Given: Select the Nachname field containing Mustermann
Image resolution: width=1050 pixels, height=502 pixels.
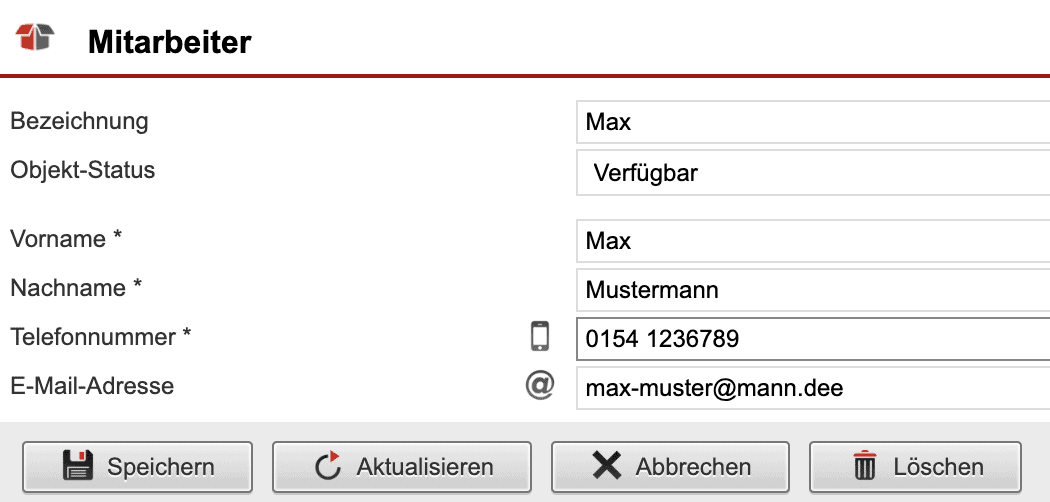Looking at the screenshot, I should click(x=812, y=290).
